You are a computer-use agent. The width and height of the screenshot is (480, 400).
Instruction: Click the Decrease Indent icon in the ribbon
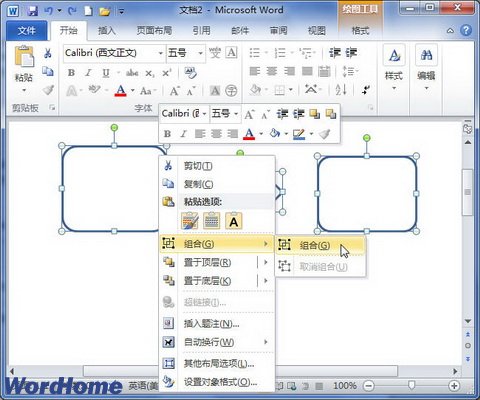[x=335, y=53]
